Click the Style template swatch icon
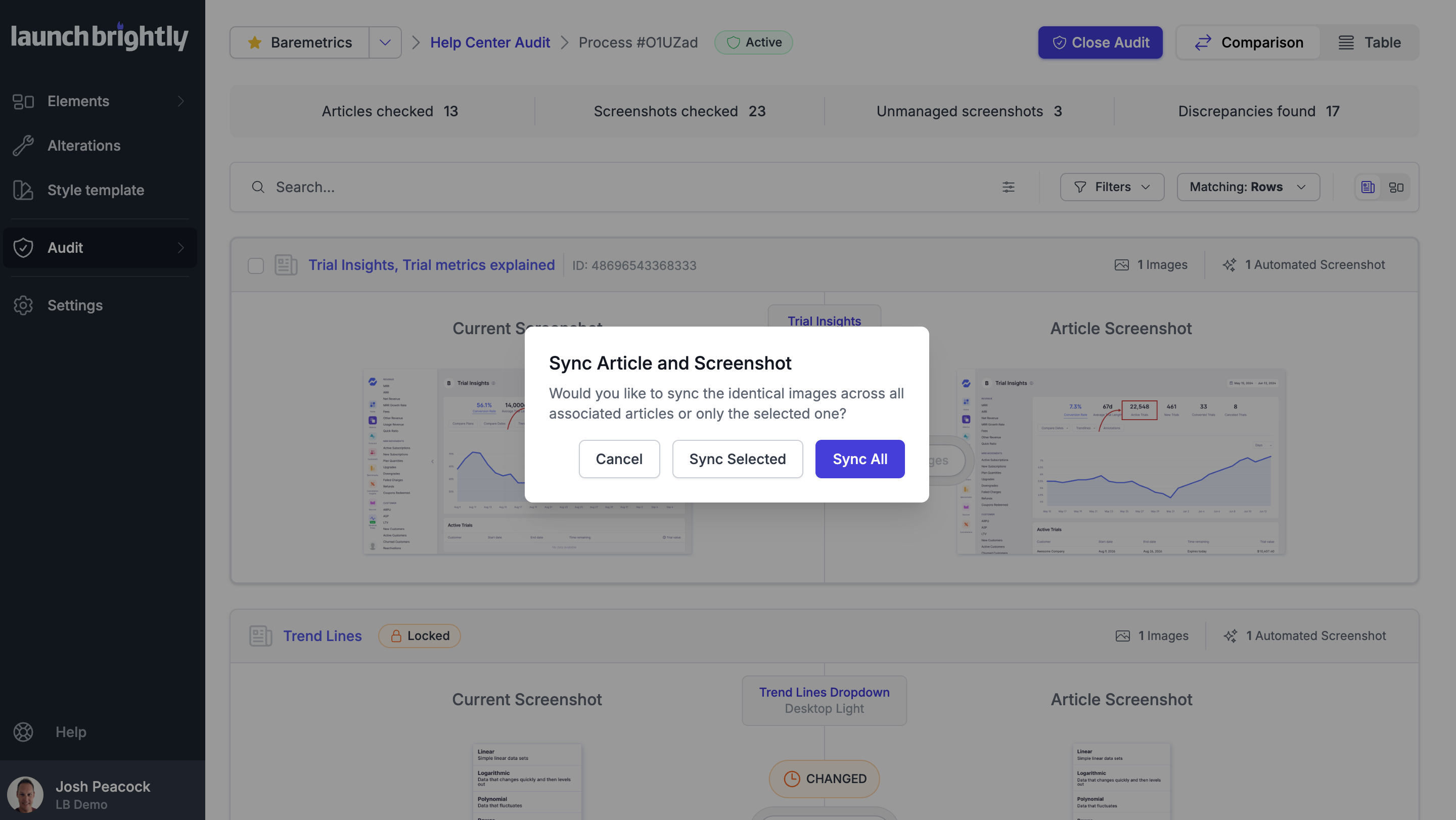The width and height of the screenshot is (1456, 820). click(x=23, y=190)
